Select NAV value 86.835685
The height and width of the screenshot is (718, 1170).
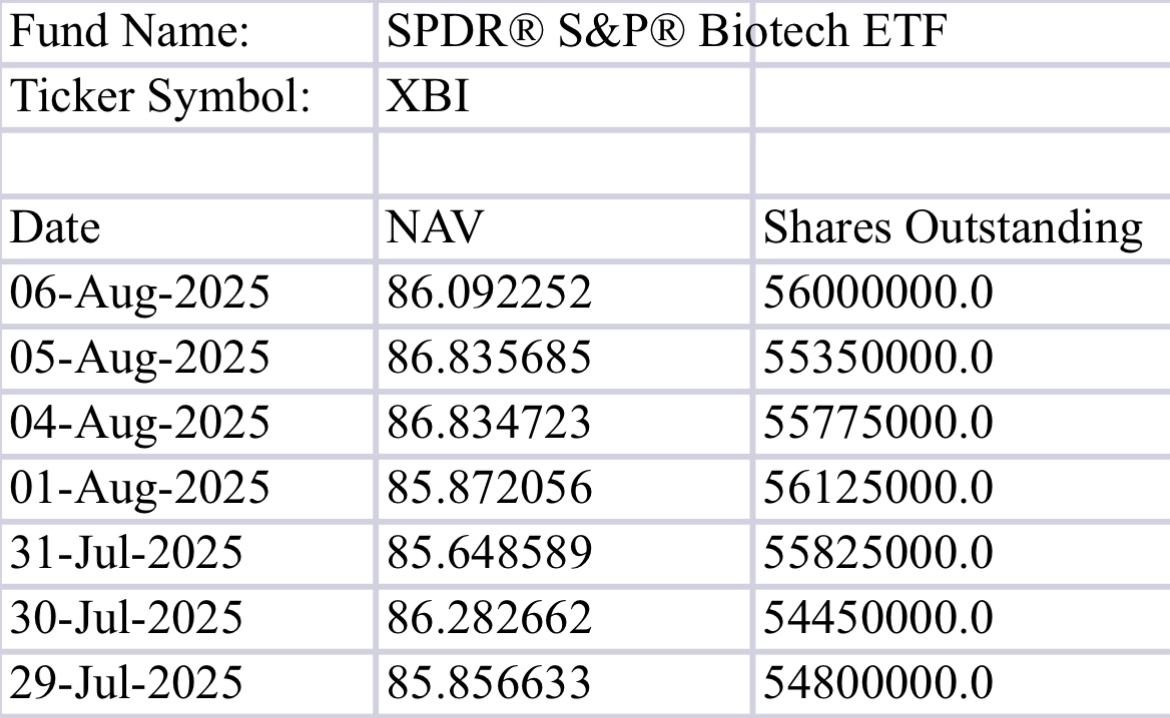click(564, 358)
